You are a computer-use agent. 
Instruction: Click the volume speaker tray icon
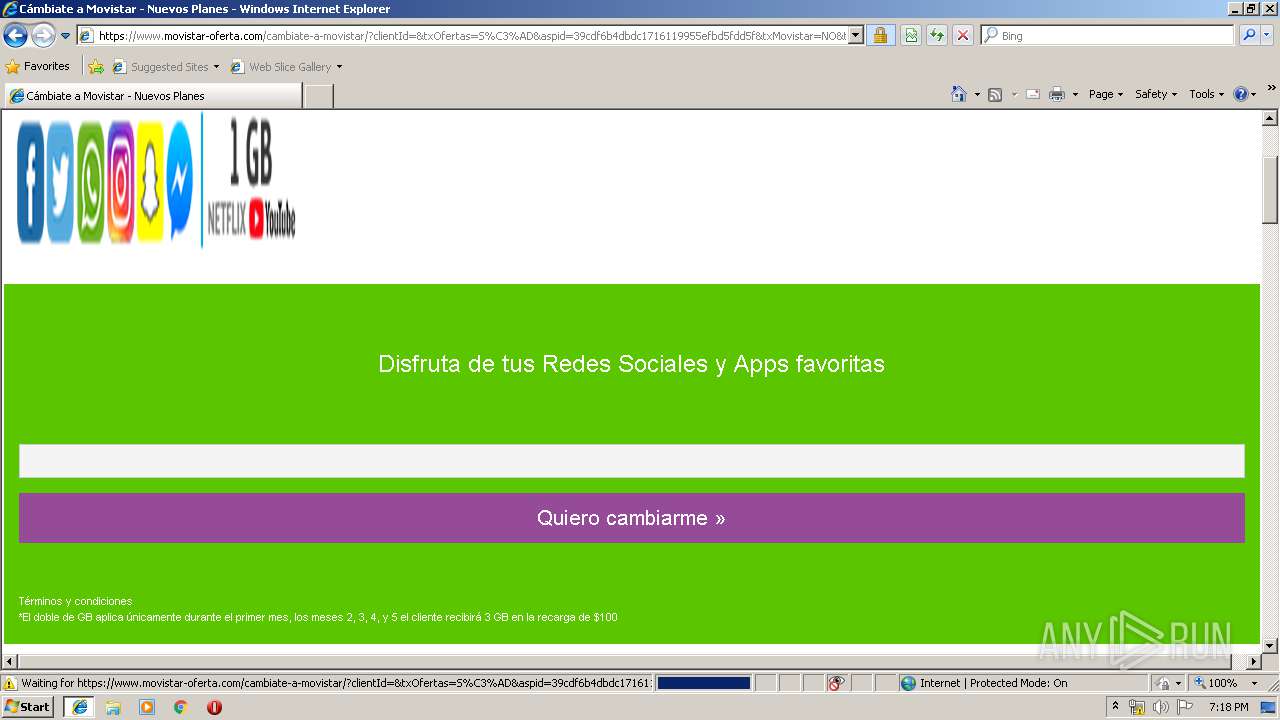click(x=1160, y=707)
